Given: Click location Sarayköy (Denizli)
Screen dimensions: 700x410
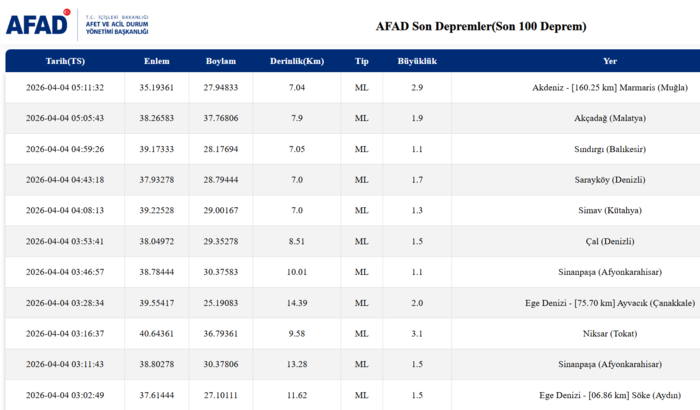Looking at the screenshot, I should tap(610, 180).
